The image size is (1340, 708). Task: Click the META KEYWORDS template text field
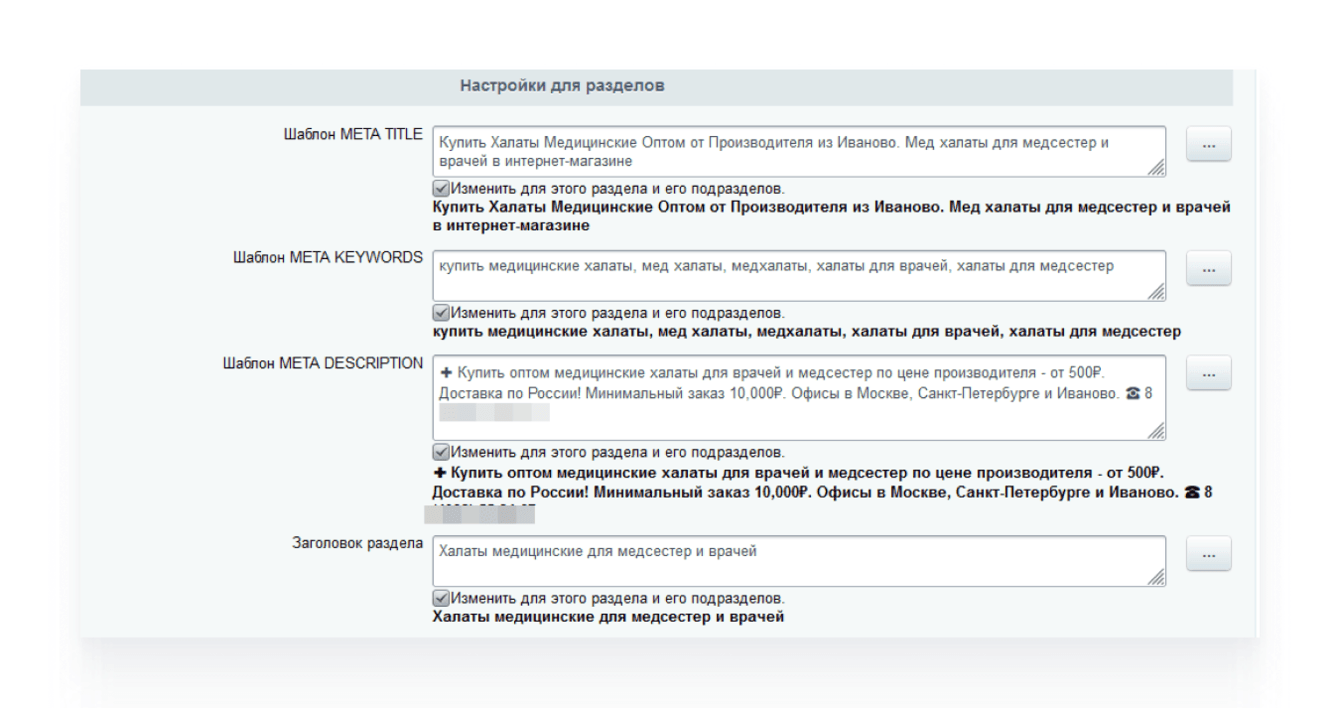tap(800, 276)
